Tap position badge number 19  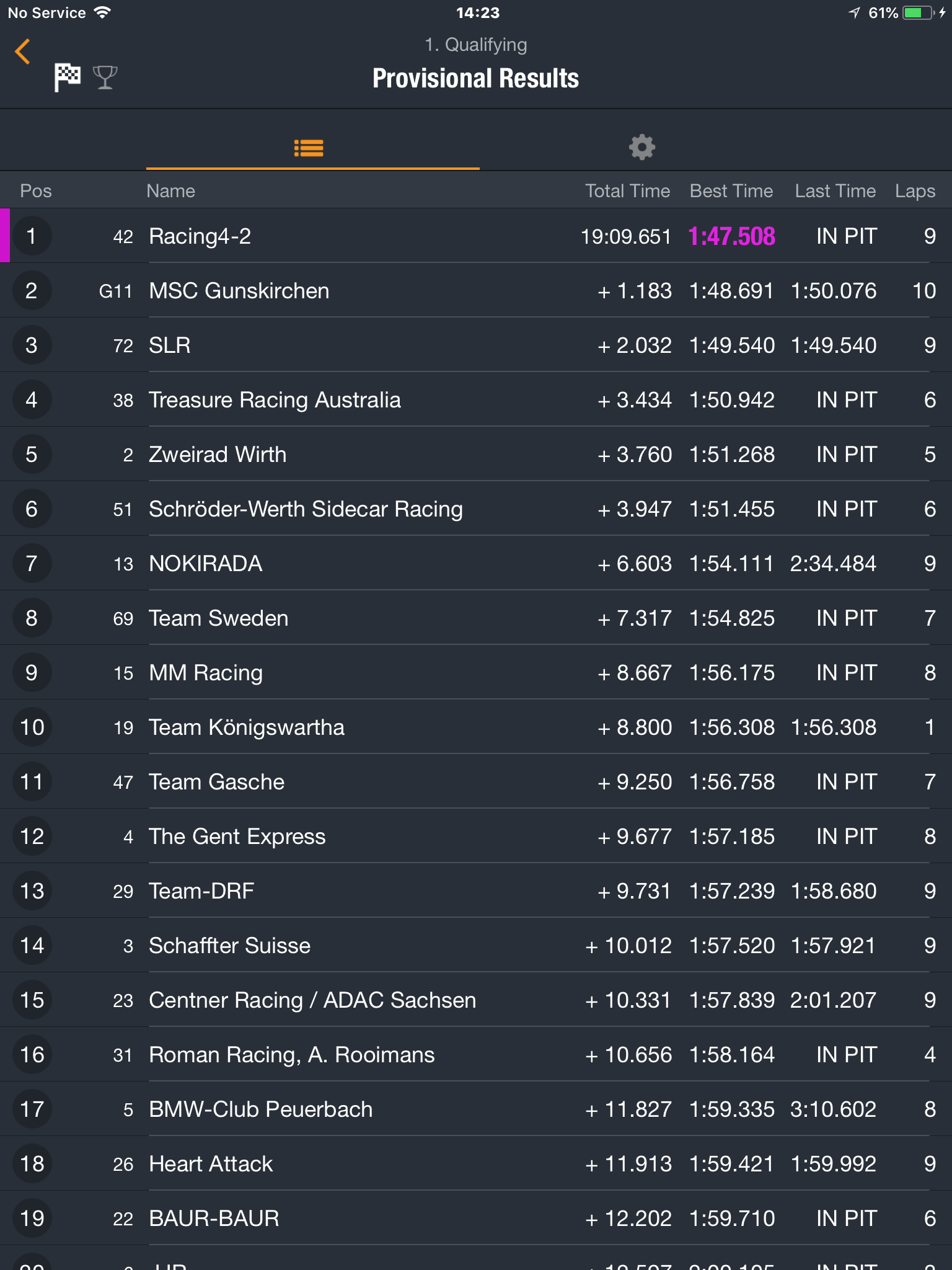click(32, 1218)
